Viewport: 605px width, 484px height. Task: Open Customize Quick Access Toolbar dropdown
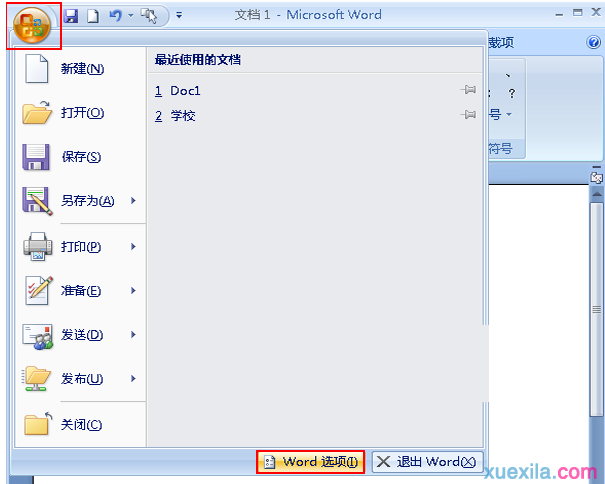179,15
